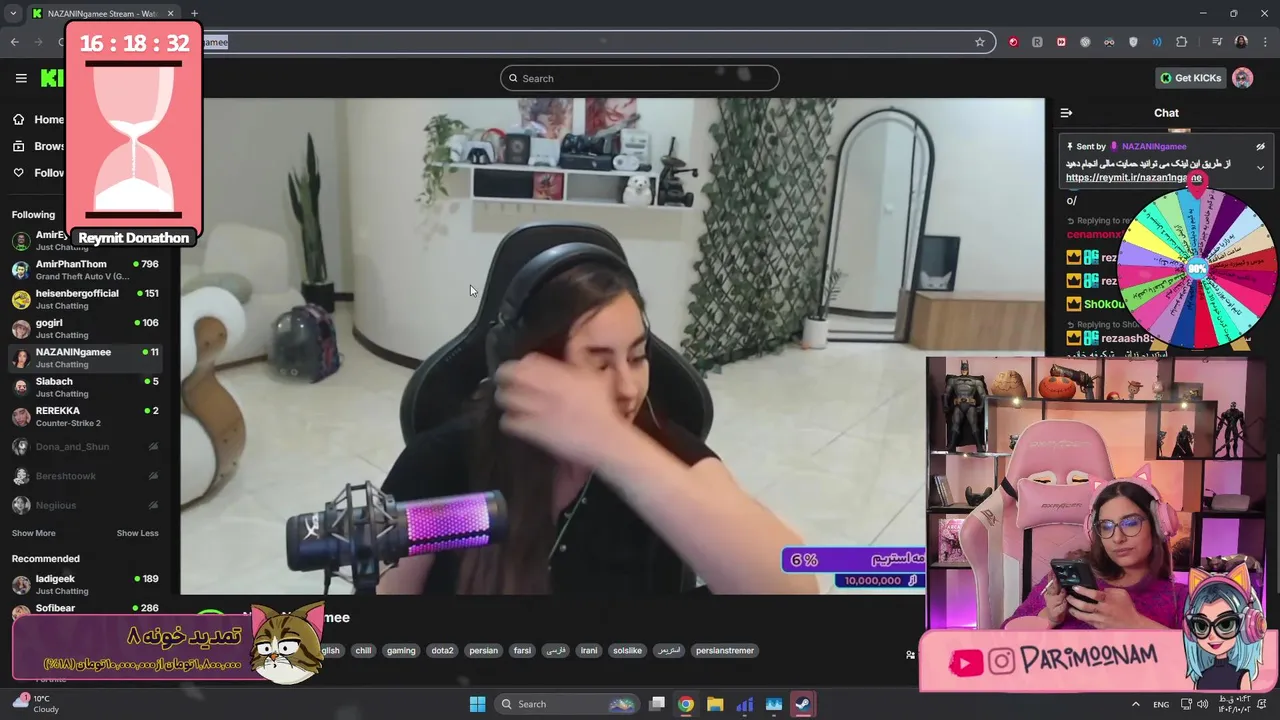This screenshot has height=720, width=1280.
Task: Open a new browser tab
Action: 194,14
